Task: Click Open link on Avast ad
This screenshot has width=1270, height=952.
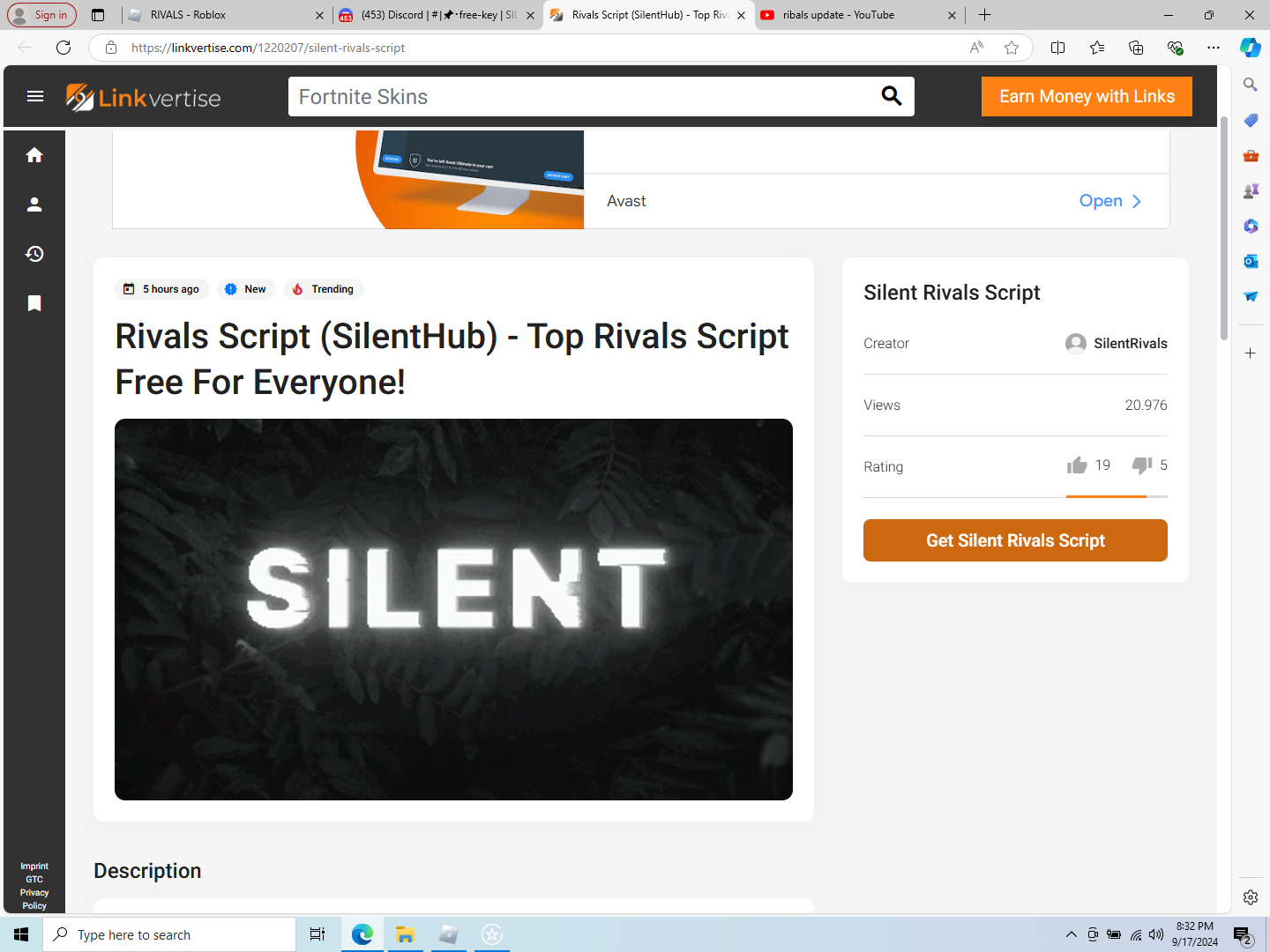Action: [x=1110, y=201]
